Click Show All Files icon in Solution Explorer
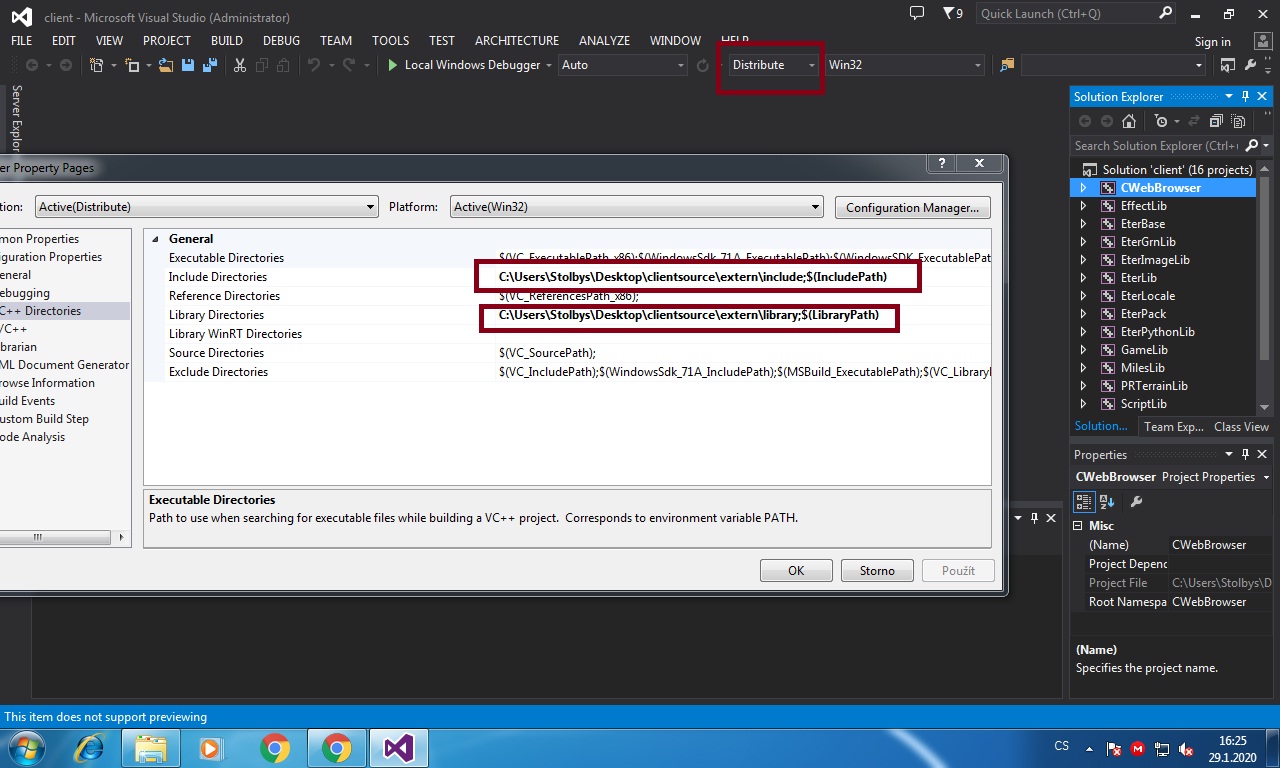Screen dimensions: 1280x768 1238,121
